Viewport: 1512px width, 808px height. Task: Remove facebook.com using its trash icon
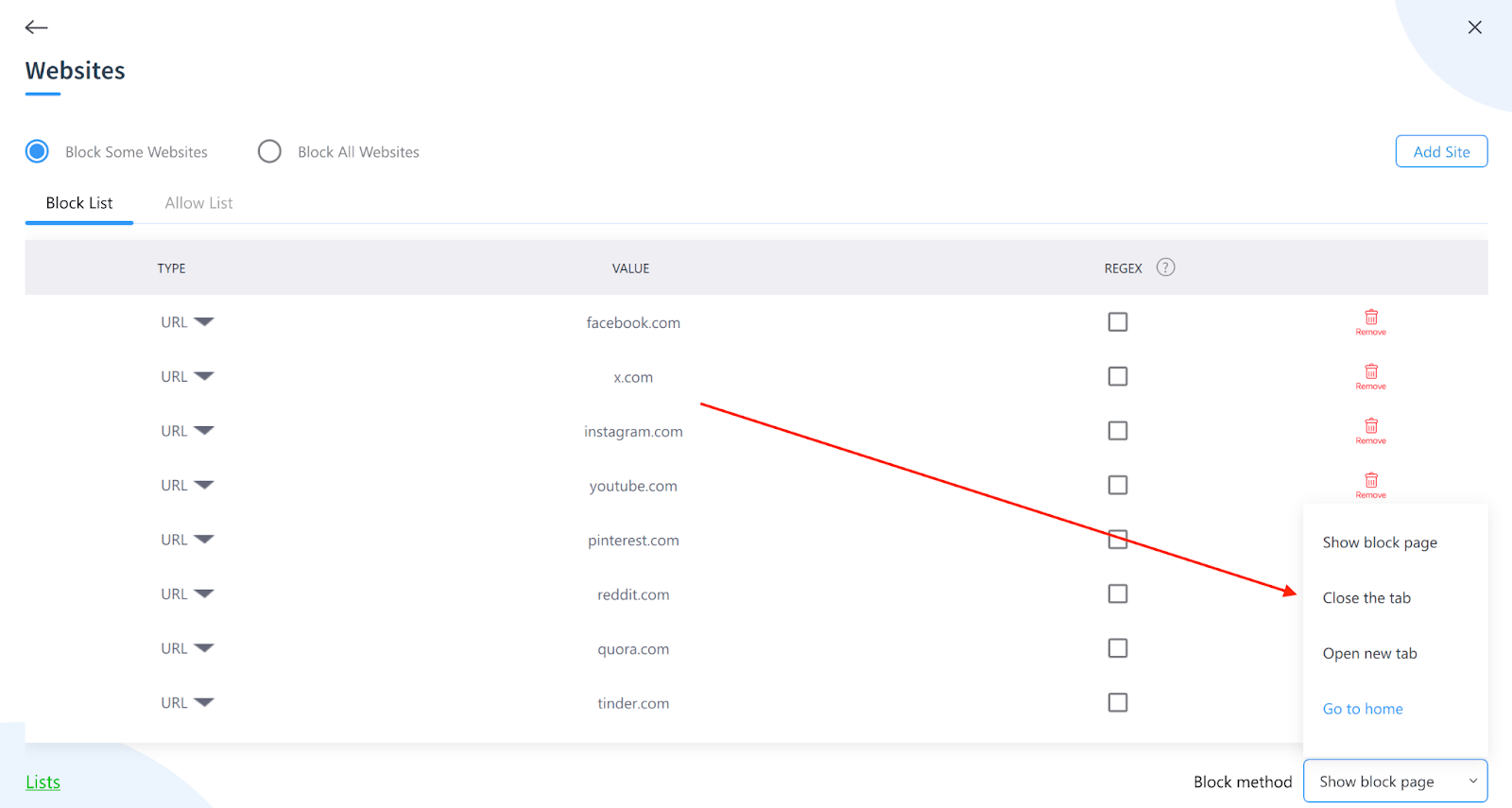coord(1371,322)
